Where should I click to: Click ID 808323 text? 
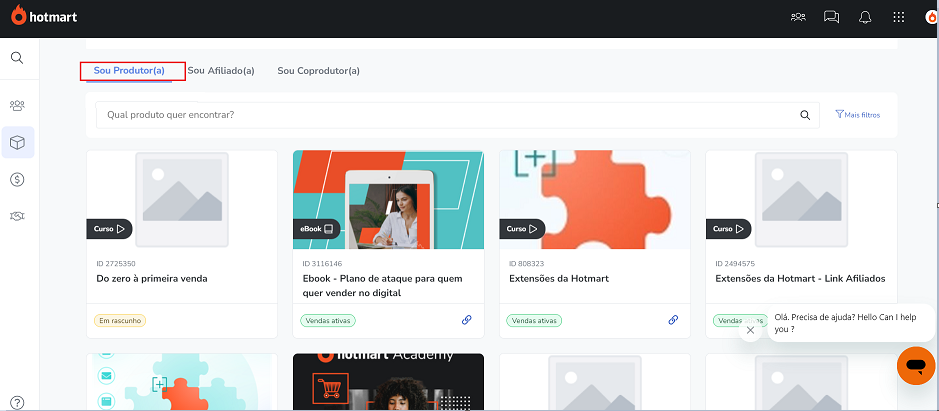click(x=524, y=264)
